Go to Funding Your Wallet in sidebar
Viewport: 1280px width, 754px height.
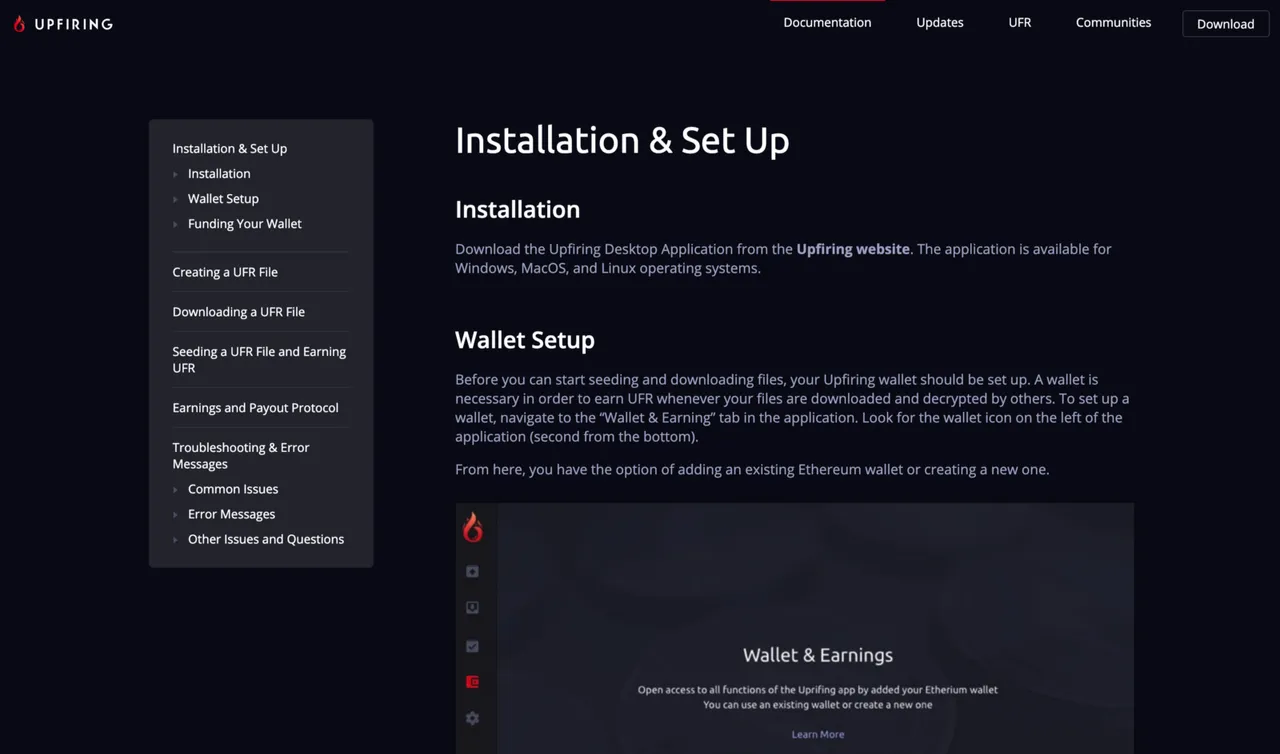[x=245, y=223]
